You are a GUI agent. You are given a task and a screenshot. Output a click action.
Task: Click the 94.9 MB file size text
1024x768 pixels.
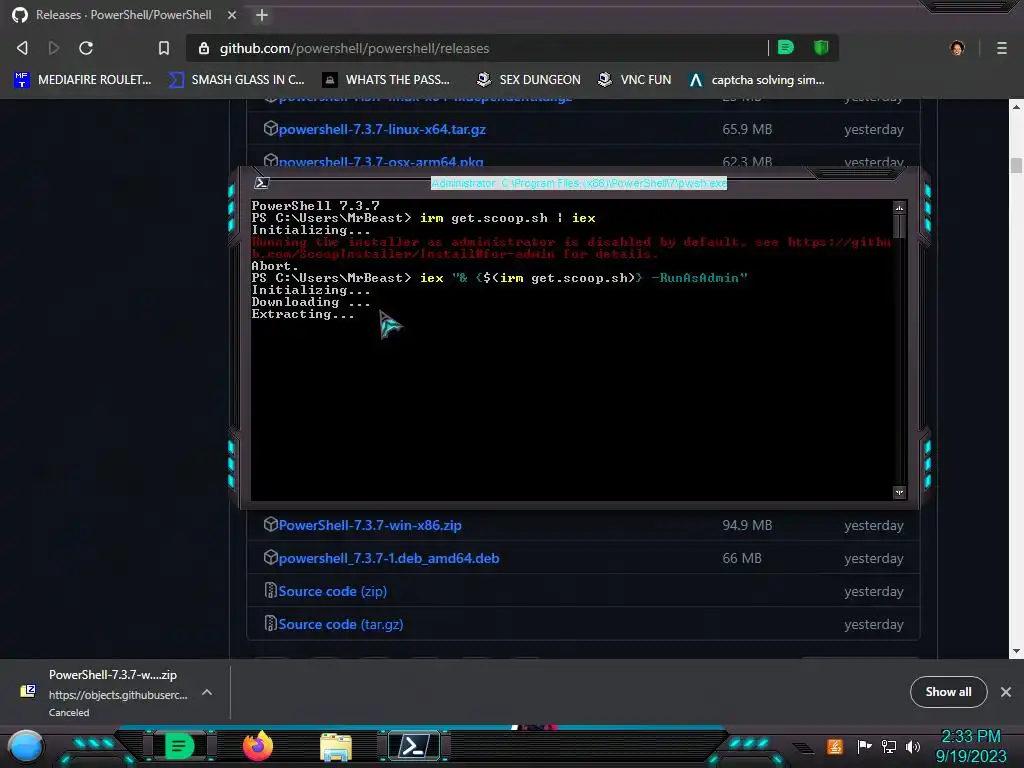tap(747, 525)
